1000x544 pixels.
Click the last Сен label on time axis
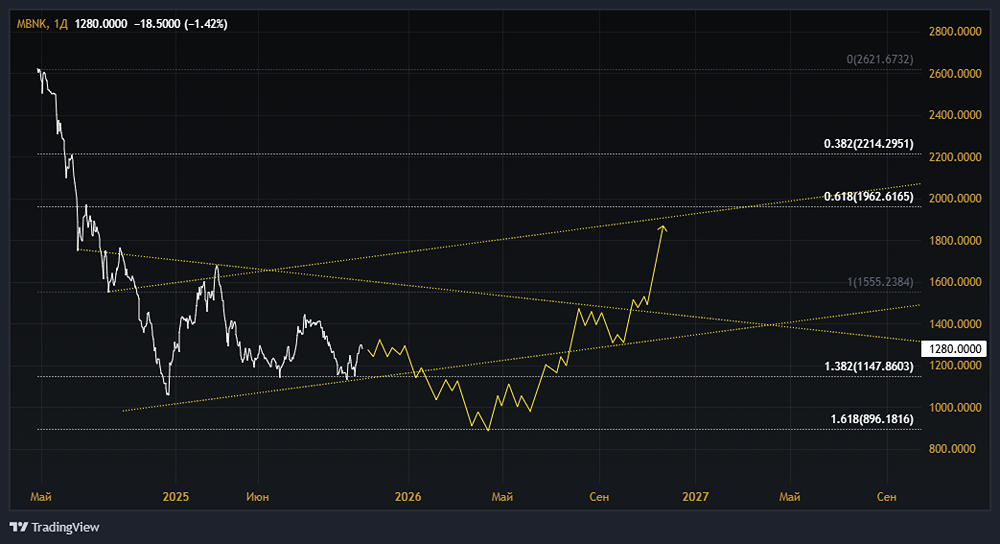(886, 497)
